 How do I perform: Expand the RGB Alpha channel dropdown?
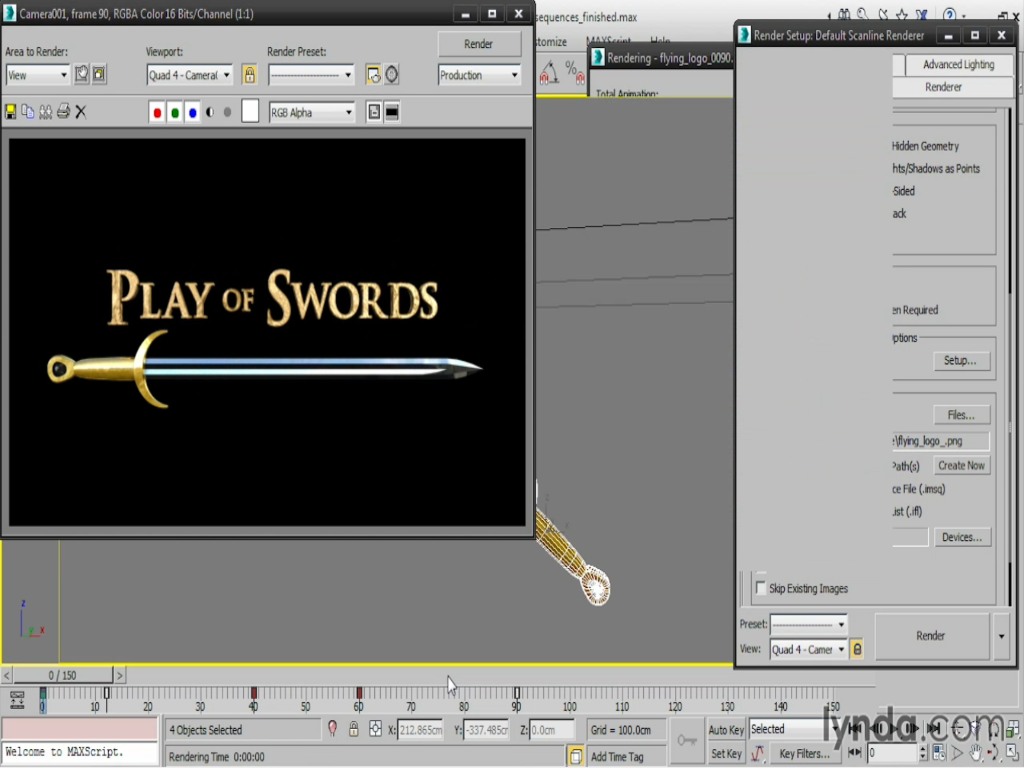pos(311,113)
